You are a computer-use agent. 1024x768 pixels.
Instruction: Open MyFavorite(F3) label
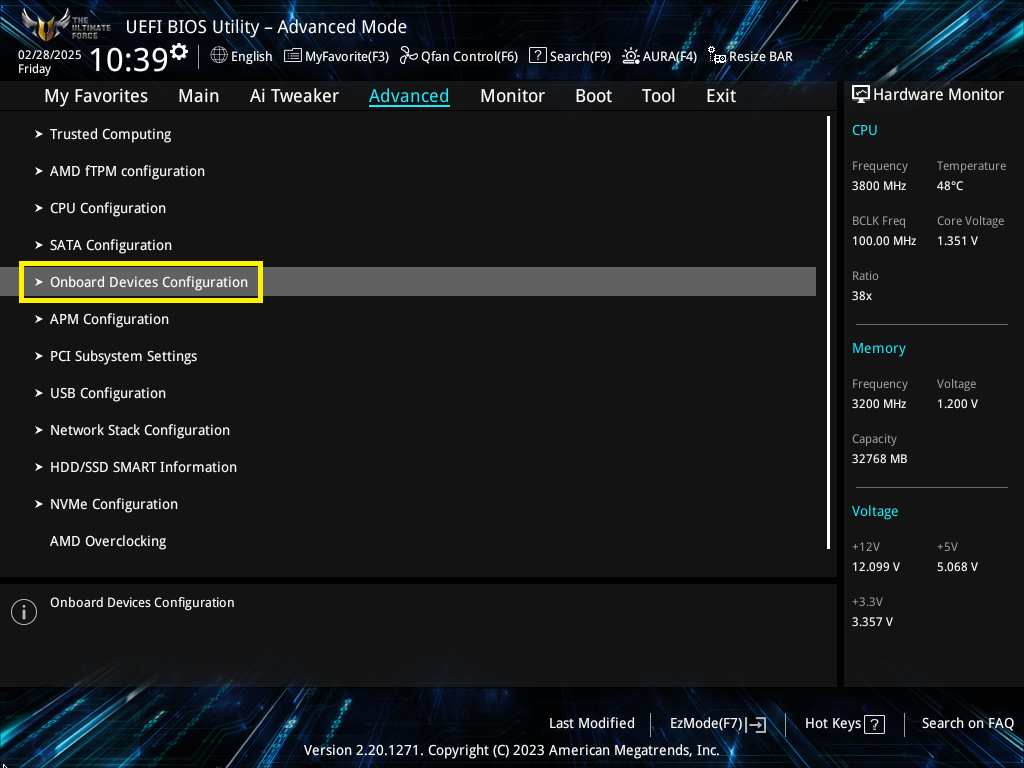coord(347,57)
